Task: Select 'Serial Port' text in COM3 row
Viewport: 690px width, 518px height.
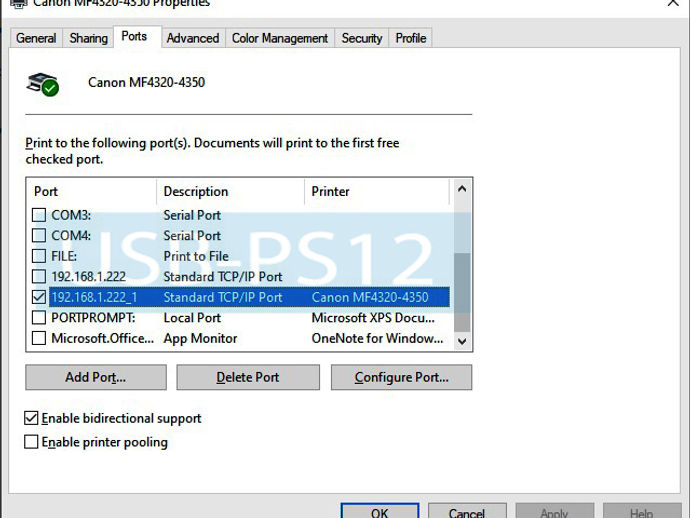Action: (x=192, y=215)
